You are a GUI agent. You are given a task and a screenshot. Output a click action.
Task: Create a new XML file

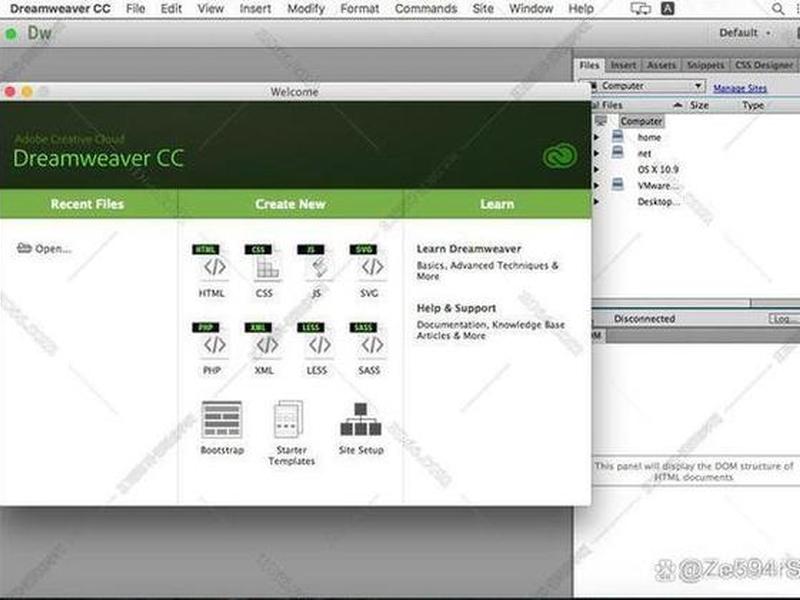pos(264,349)
